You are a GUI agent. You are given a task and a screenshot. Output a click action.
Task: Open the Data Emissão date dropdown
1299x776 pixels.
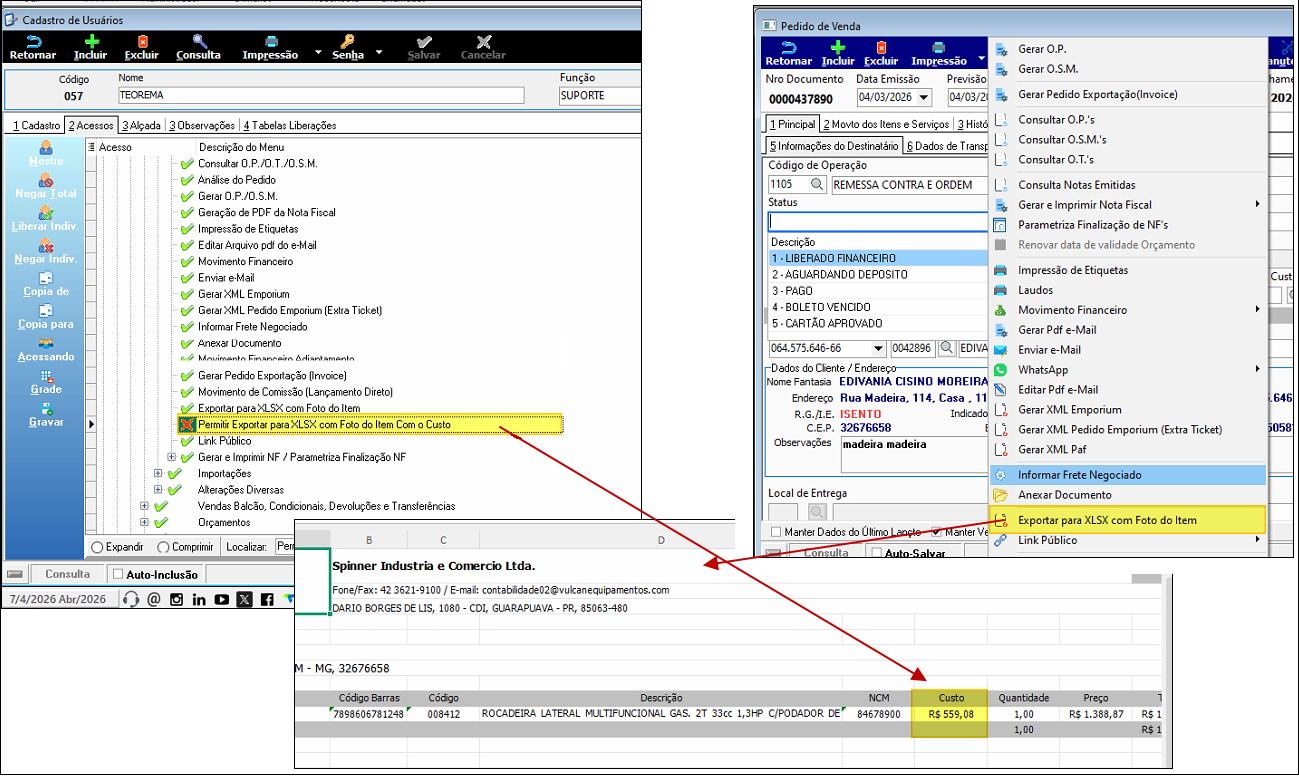(x=923, y=98)
